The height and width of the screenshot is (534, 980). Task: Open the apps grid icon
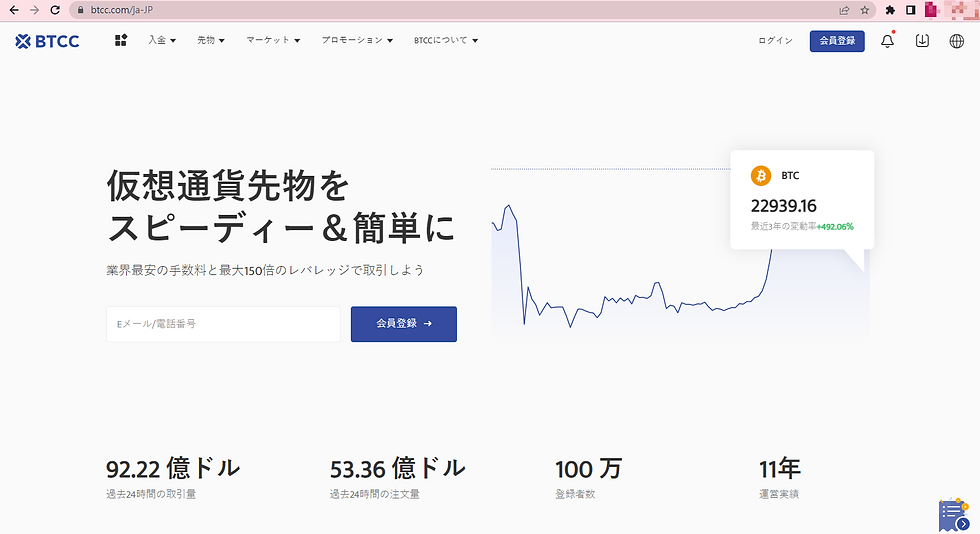click(121, 40)
